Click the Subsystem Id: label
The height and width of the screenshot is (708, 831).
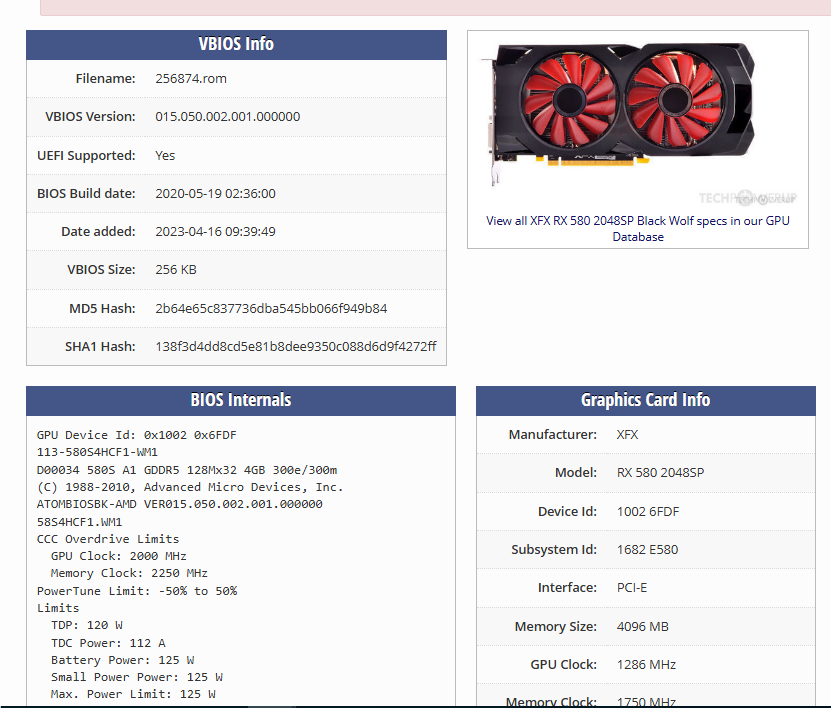[x=554, y=550]
